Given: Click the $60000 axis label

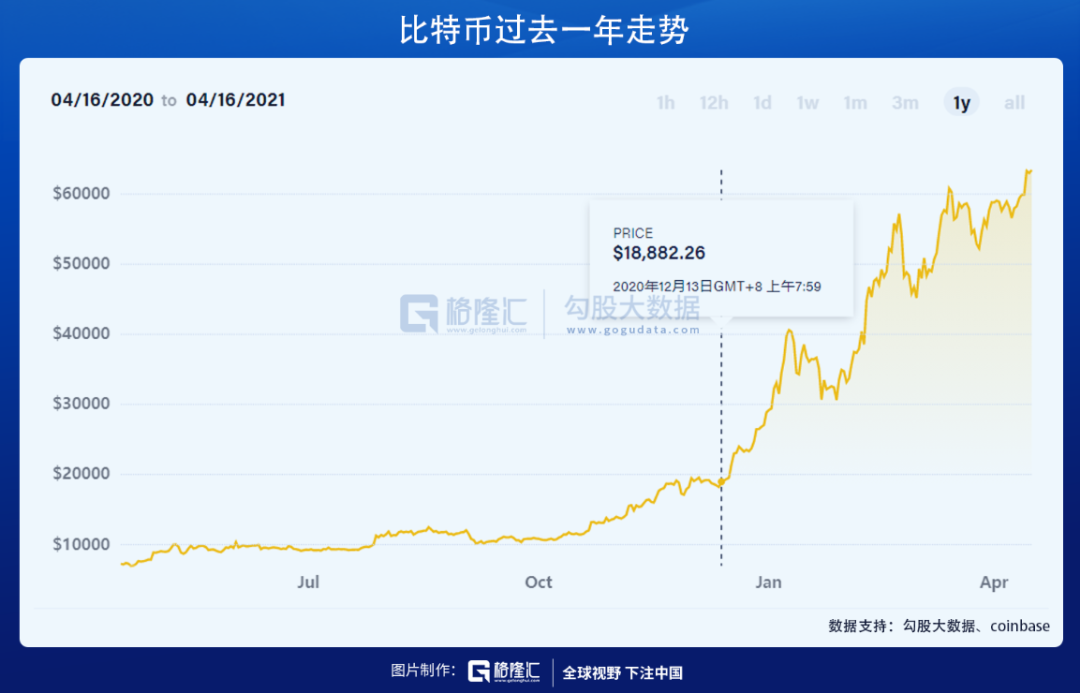Looking at the screenshot, I should coord(81,194).
